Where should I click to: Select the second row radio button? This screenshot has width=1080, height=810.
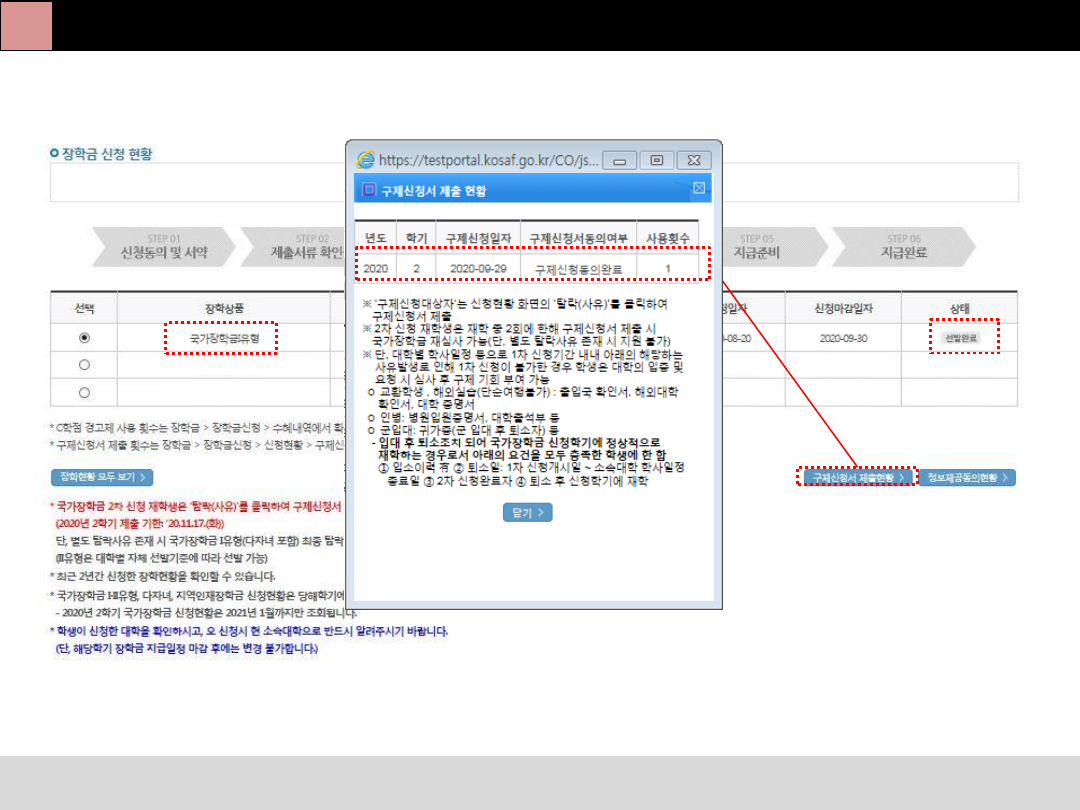point(84,365)
